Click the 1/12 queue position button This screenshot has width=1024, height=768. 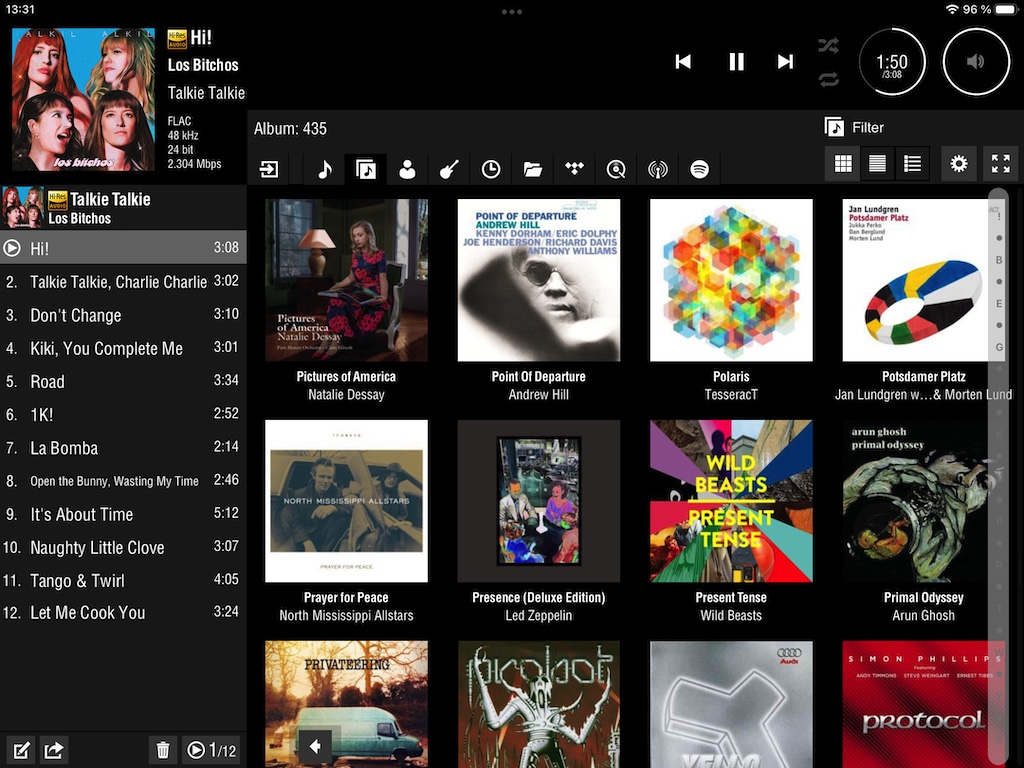pyautogui.click(x=211, y=750)
